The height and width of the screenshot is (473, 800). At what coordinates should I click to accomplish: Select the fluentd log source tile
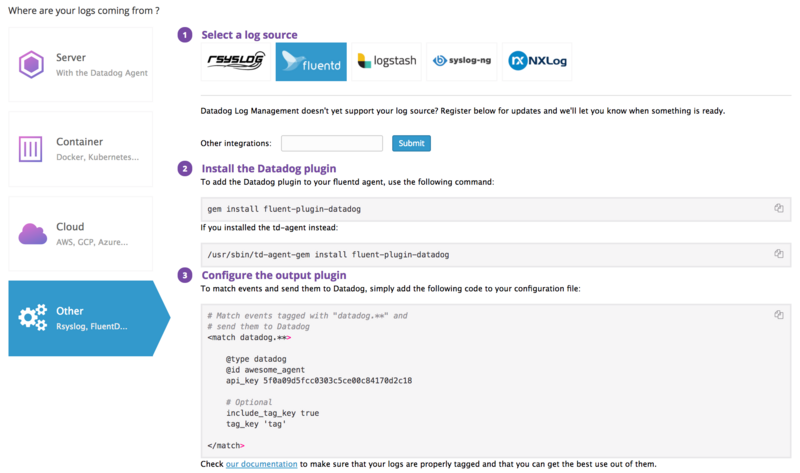(x=311, y=61)
